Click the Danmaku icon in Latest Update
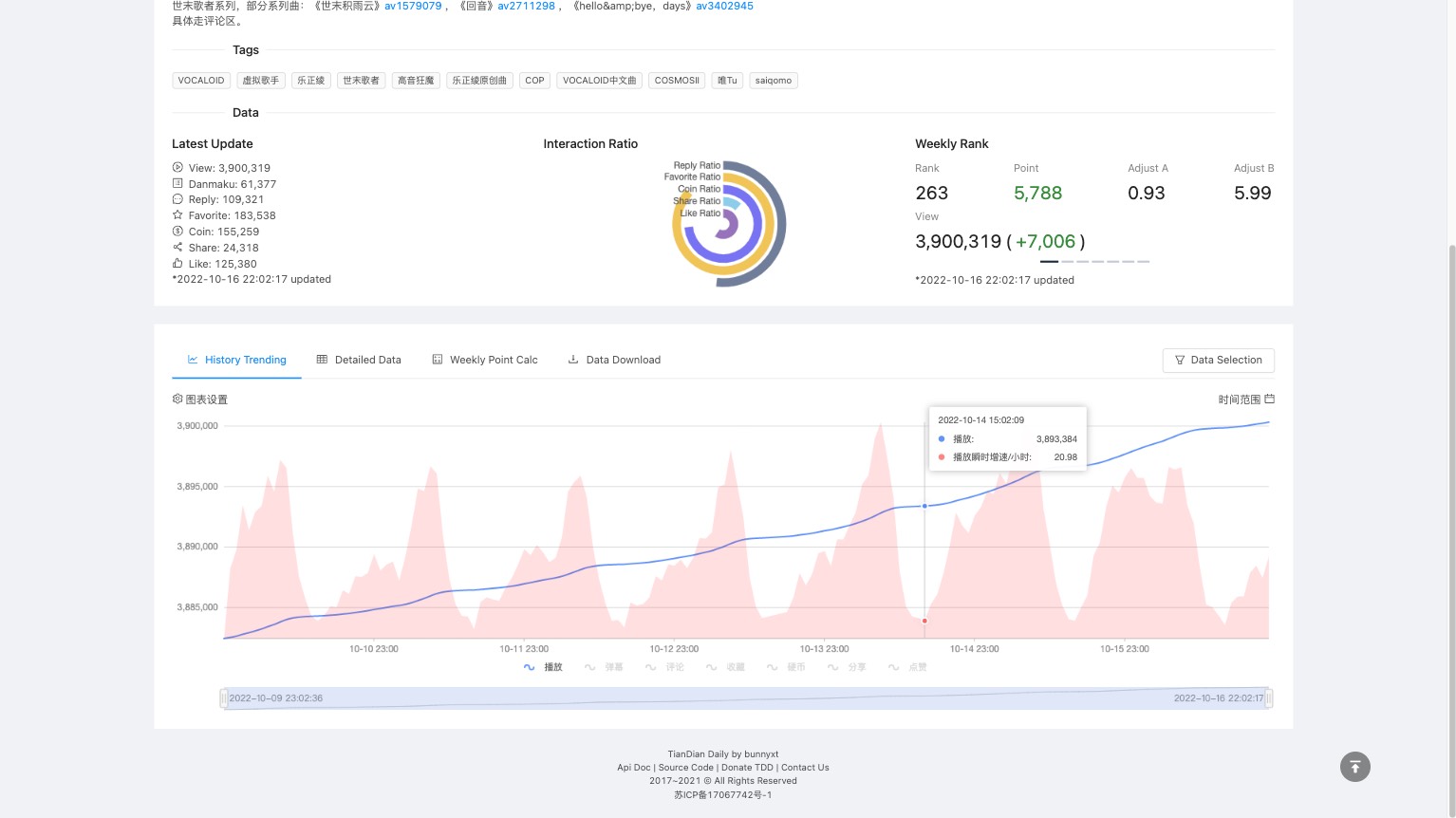This screenshot has height=818, width=1456. point(177,183)
